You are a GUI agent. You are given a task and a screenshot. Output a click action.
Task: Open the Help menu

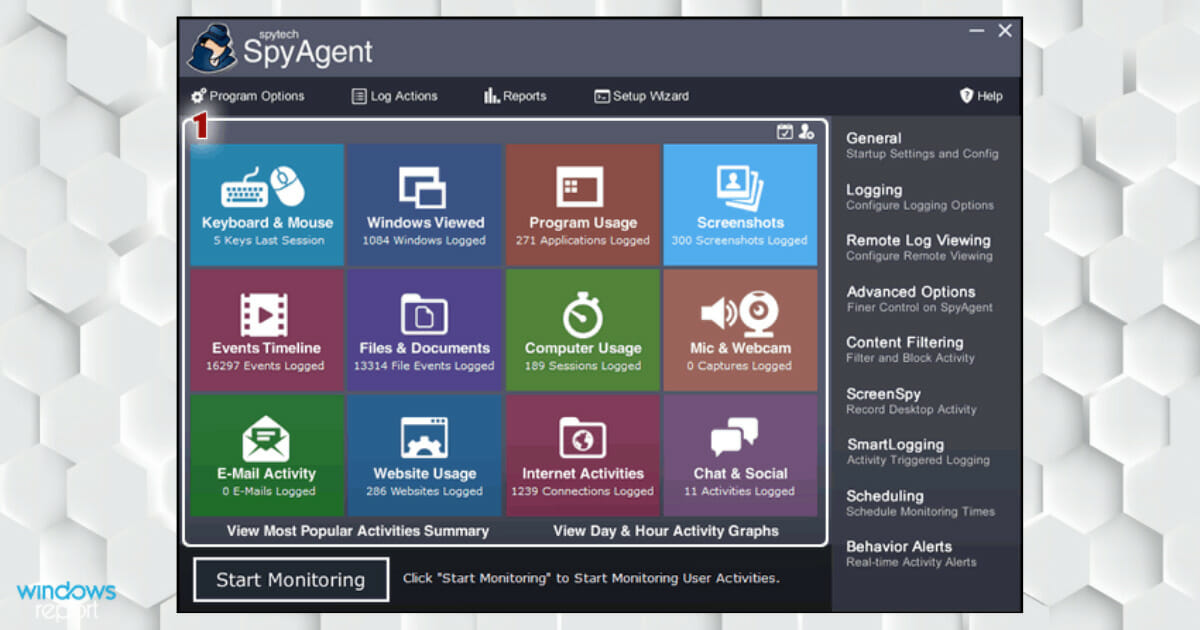pyautogui.click(x=981, y=96)
